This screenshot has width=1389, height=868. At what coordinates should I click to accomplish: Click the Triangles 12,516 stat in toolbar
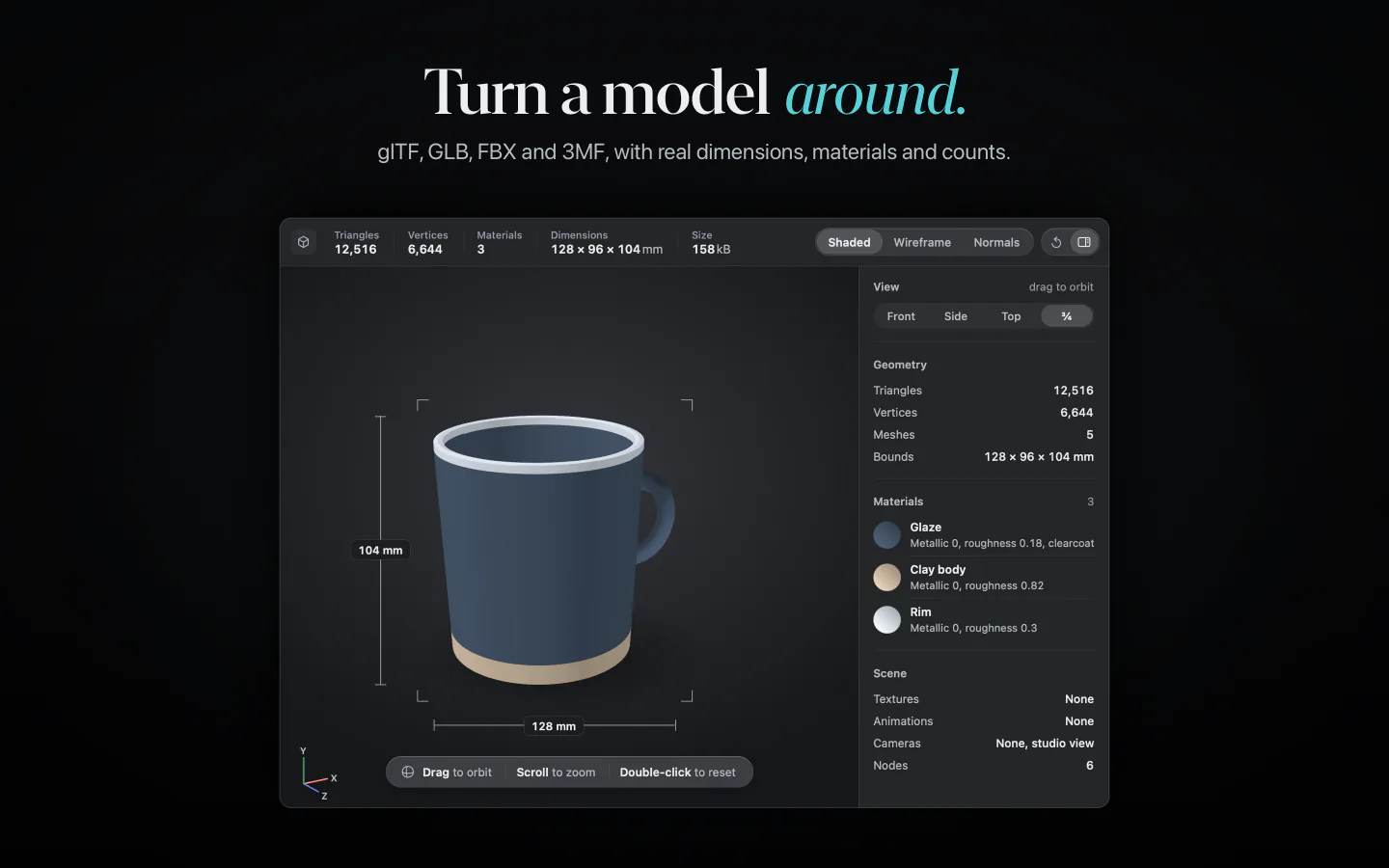[356, 242]
